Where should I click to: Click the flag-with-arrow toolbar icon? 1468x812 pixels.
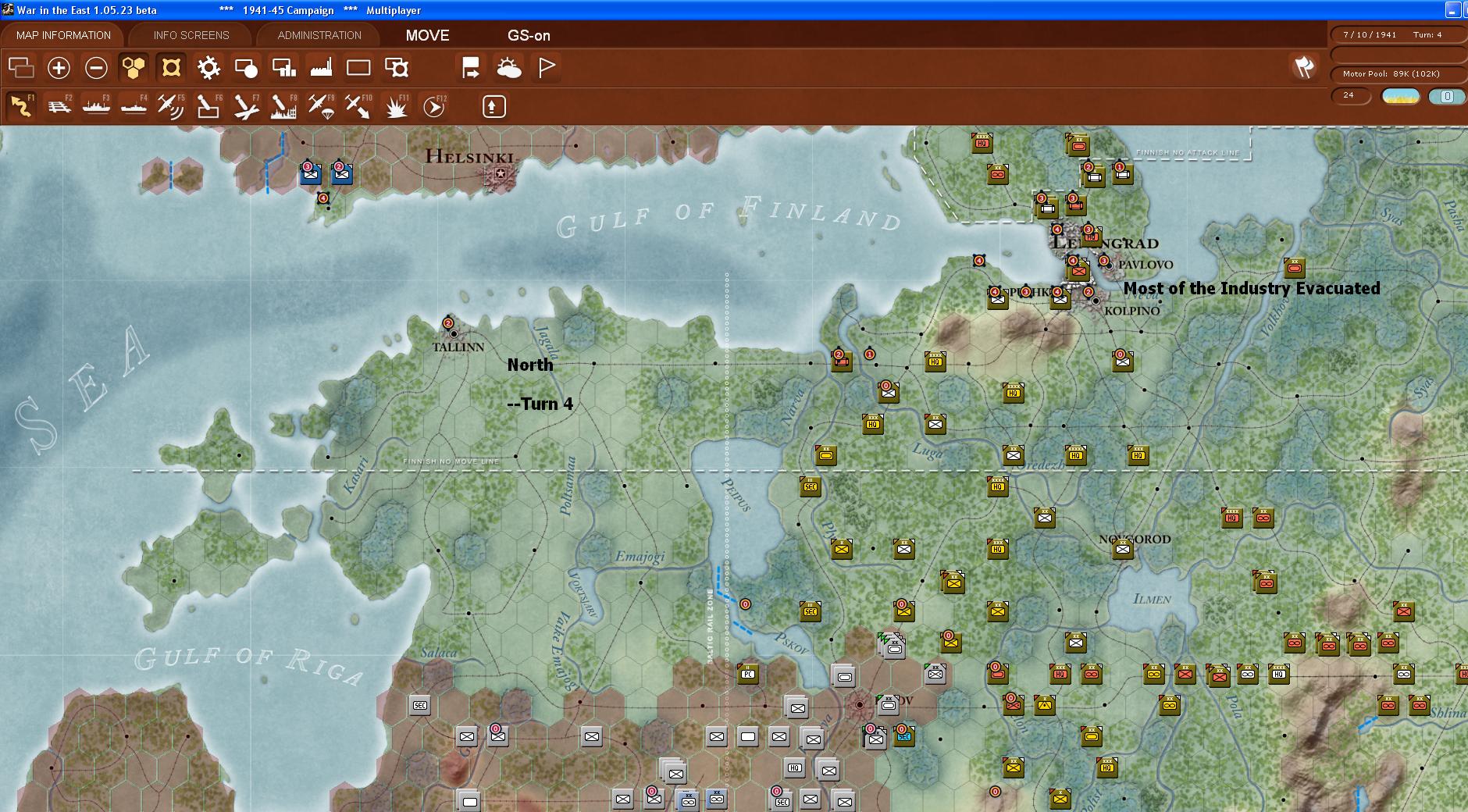coord(471,68)
